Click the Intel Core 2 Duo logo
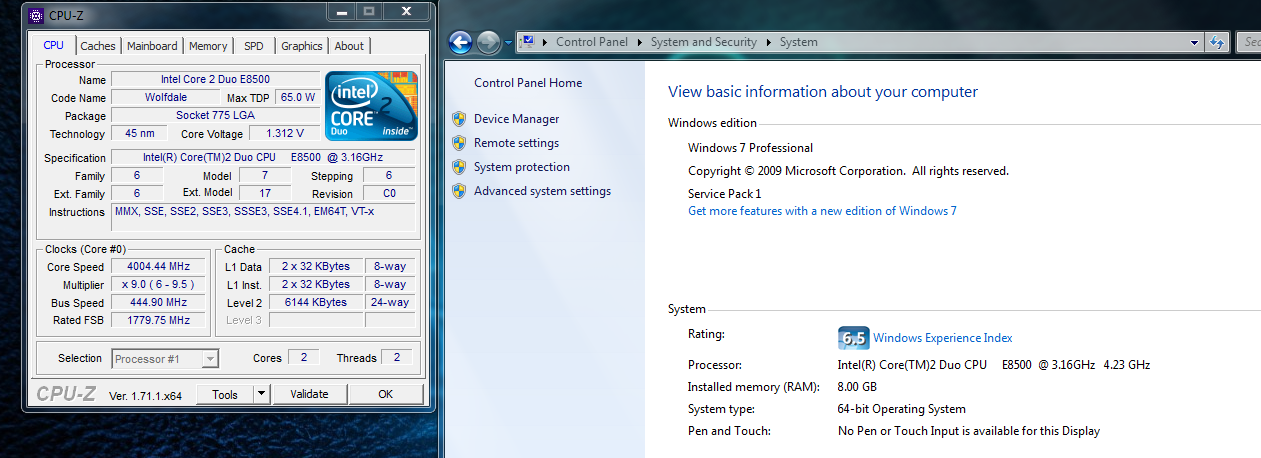 (371, 105)
